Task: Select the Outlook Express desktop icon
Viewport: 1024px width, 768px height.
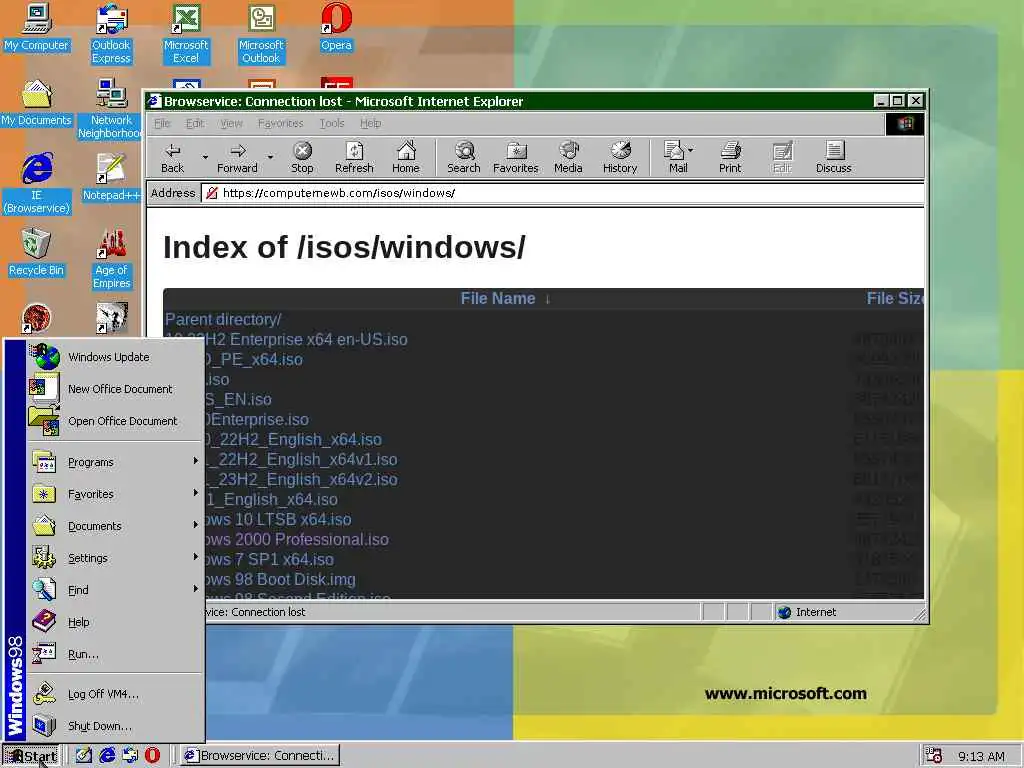Action: click(112, 34)
